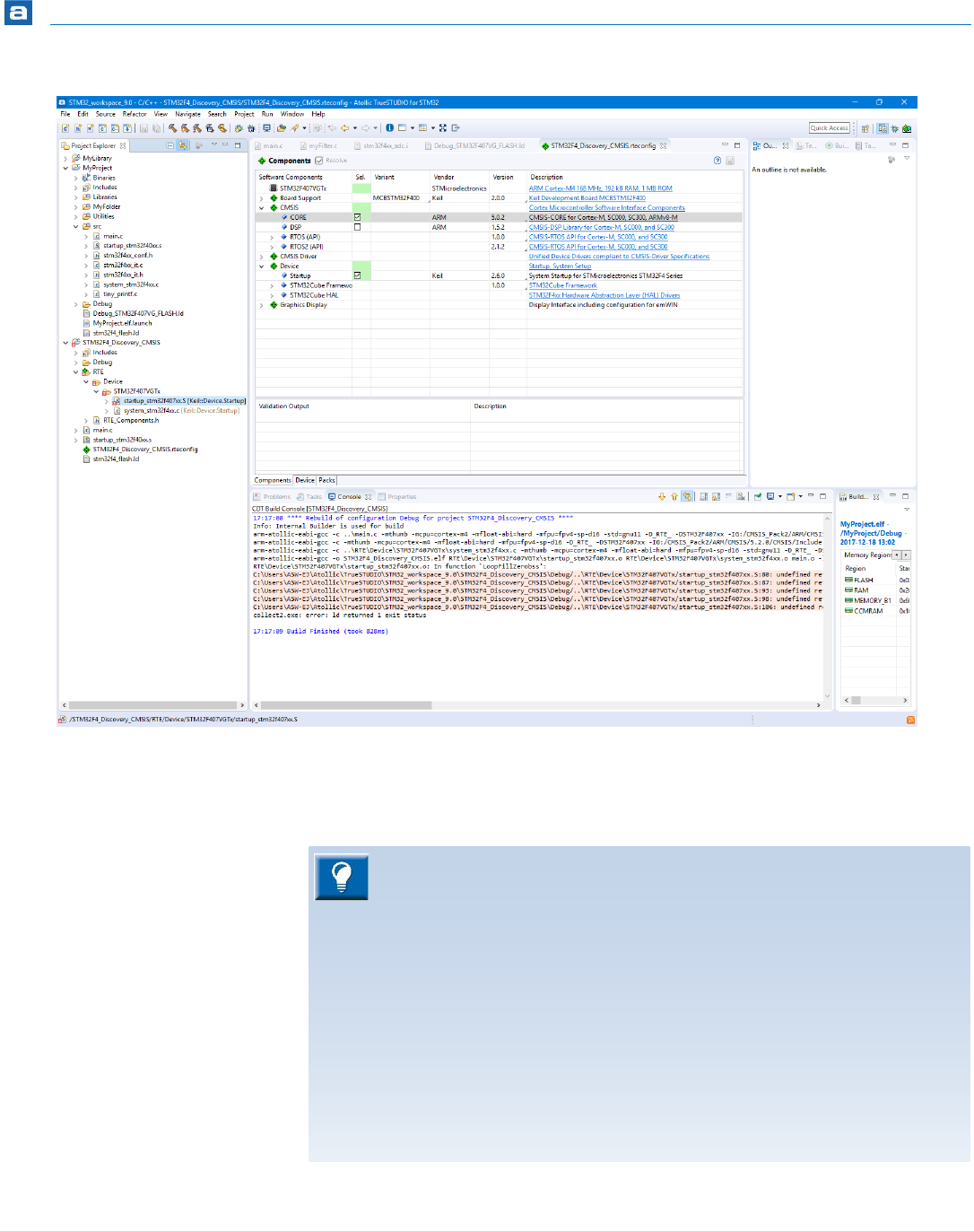
Task: Switch to the Properties tab in bottom panel
Action: [x=397, y=496]
